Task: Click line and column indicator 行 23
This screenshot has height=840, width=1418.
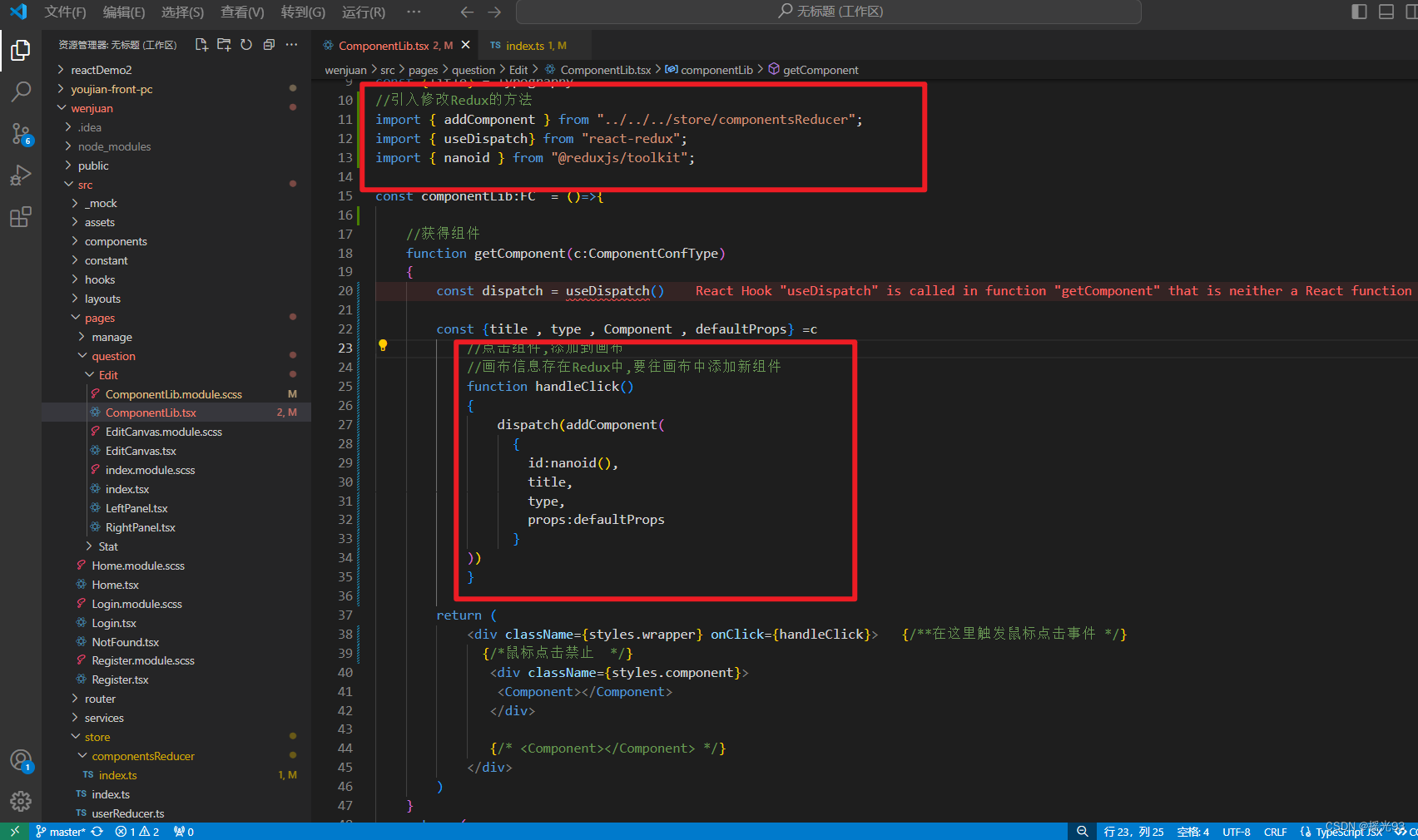Action: (x=1133, y=832)
